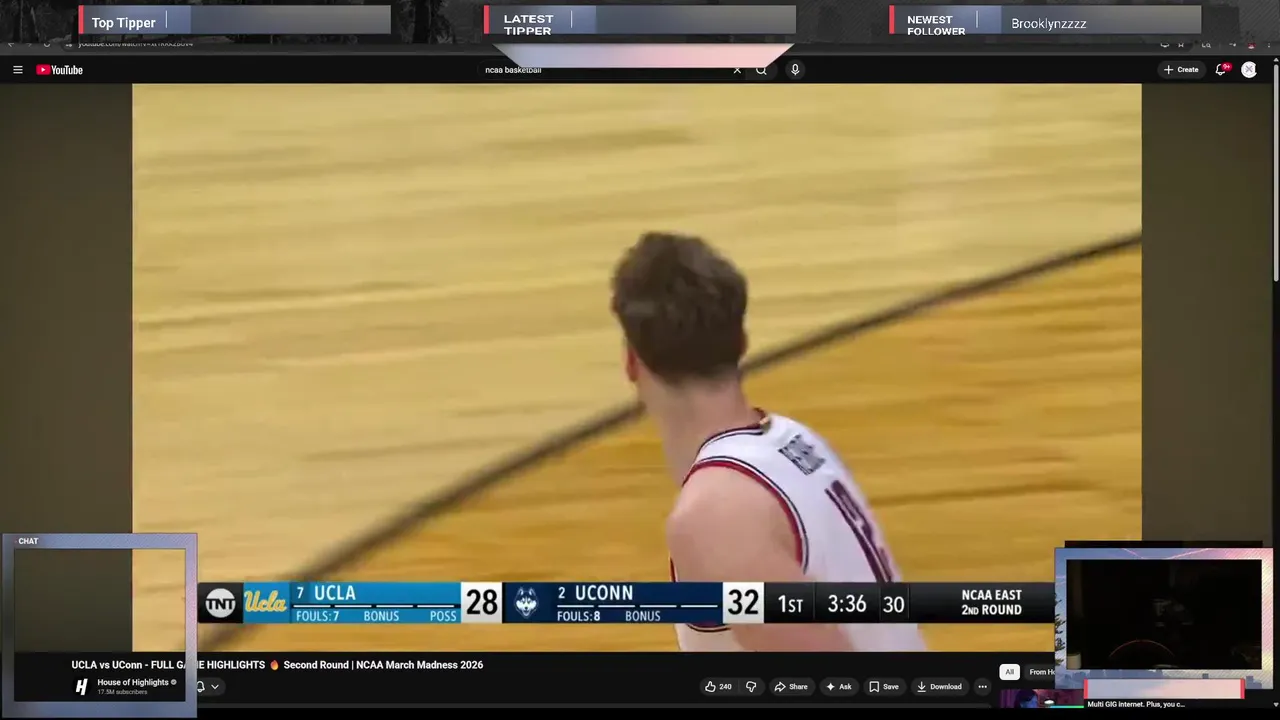Click the video title text
The image size is (1280, 720).
277,665
